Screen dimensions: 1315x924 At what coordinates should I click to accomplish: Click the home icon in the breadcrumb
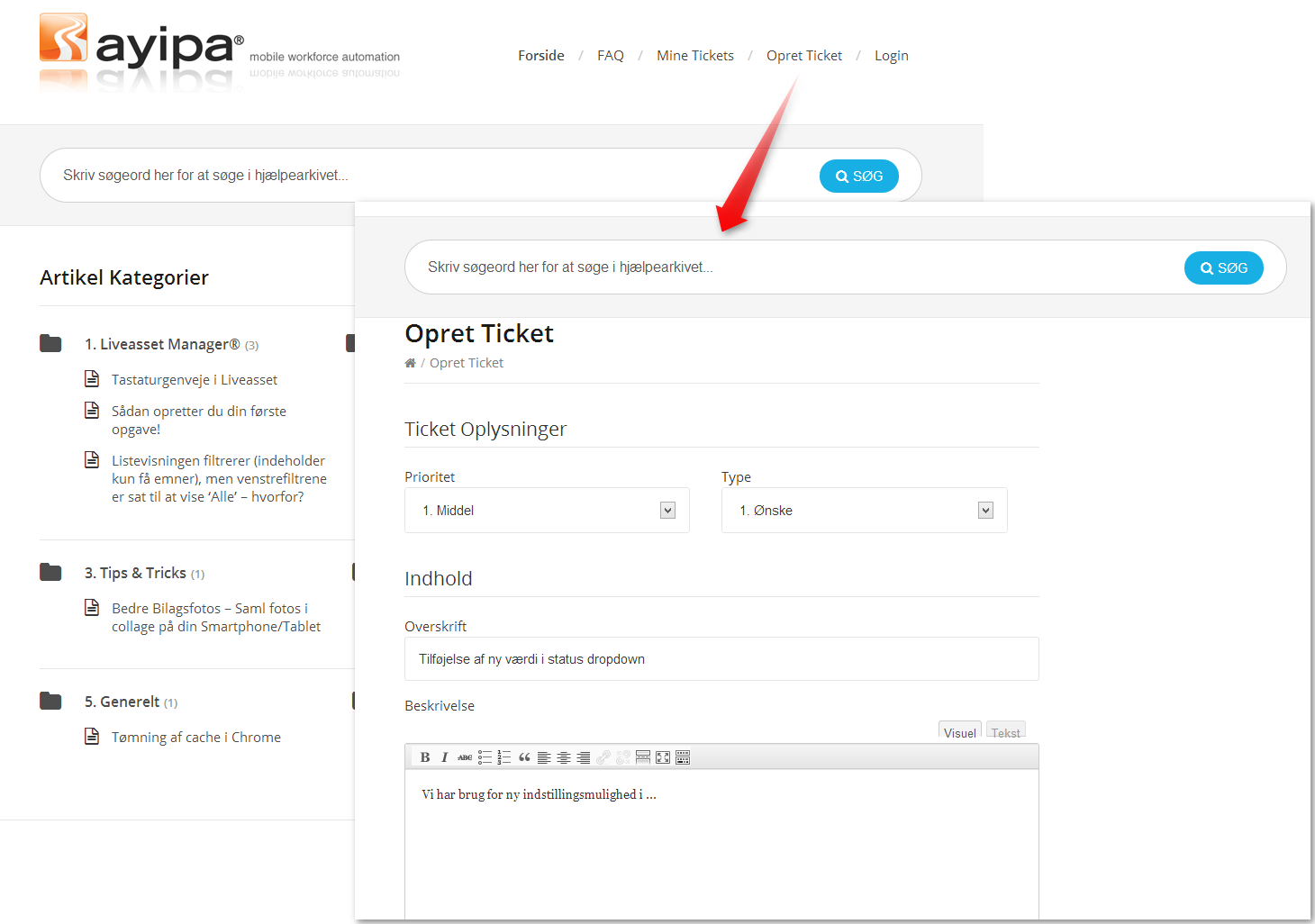click(x=410, y=363)
